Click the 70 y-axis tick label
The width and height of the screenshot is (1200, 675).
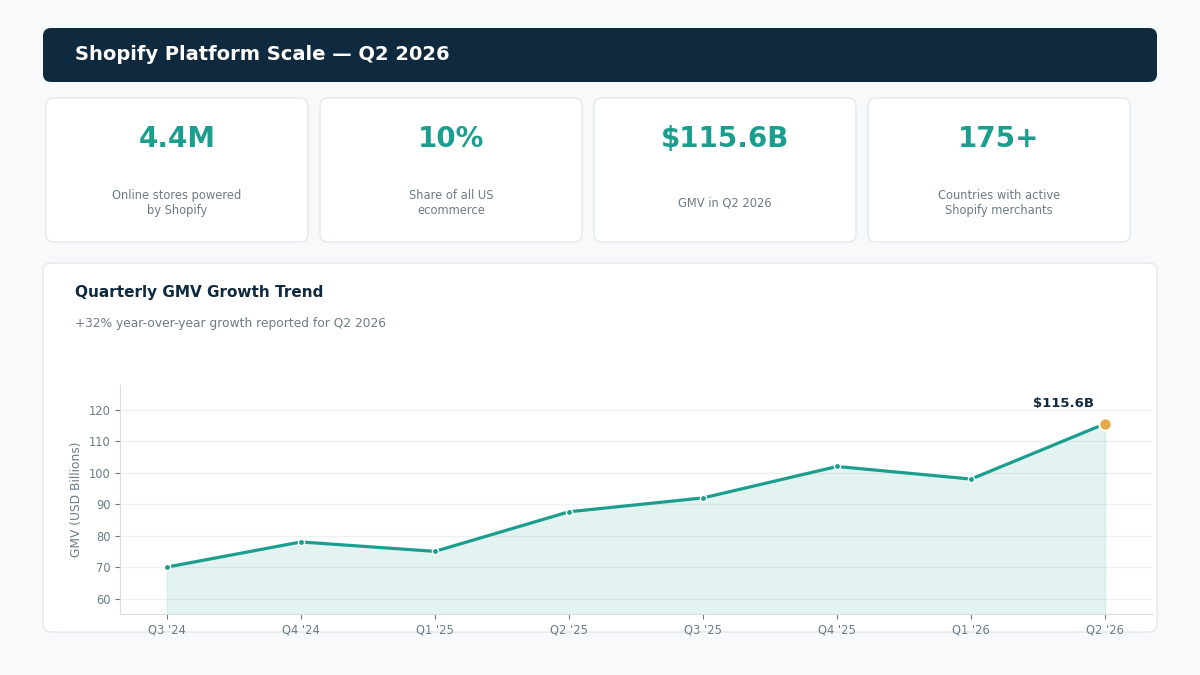[x=103, y=567]
